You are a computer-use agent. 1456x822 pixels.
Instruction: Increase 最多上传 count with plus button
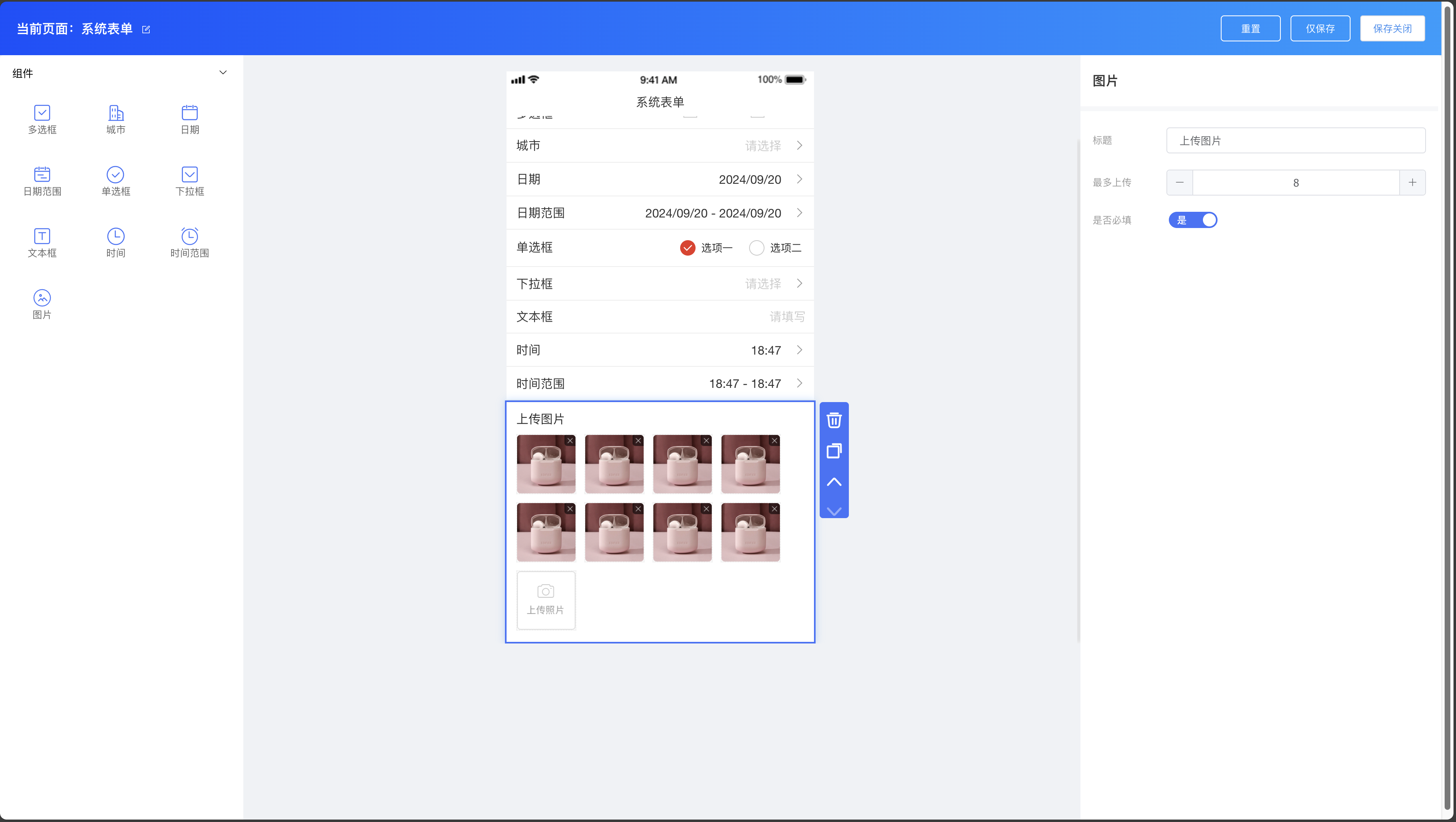pyautogui.click(x=1412, y=182)
